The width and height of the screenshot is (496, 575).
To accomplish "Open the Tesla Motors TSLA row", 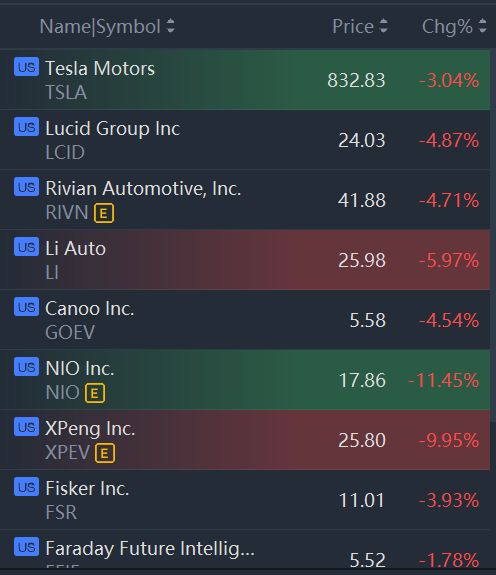I will [x=245, y=80].
